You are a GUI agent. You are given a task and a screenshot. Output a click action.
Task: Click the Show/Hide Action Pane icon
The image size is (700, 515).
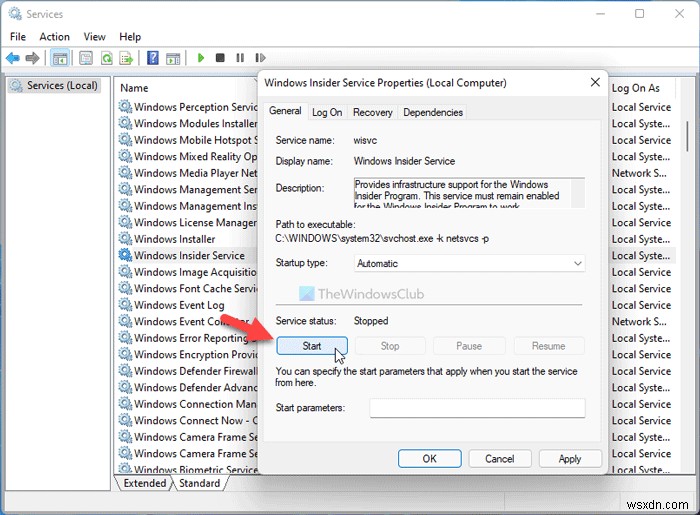(173, 58)
